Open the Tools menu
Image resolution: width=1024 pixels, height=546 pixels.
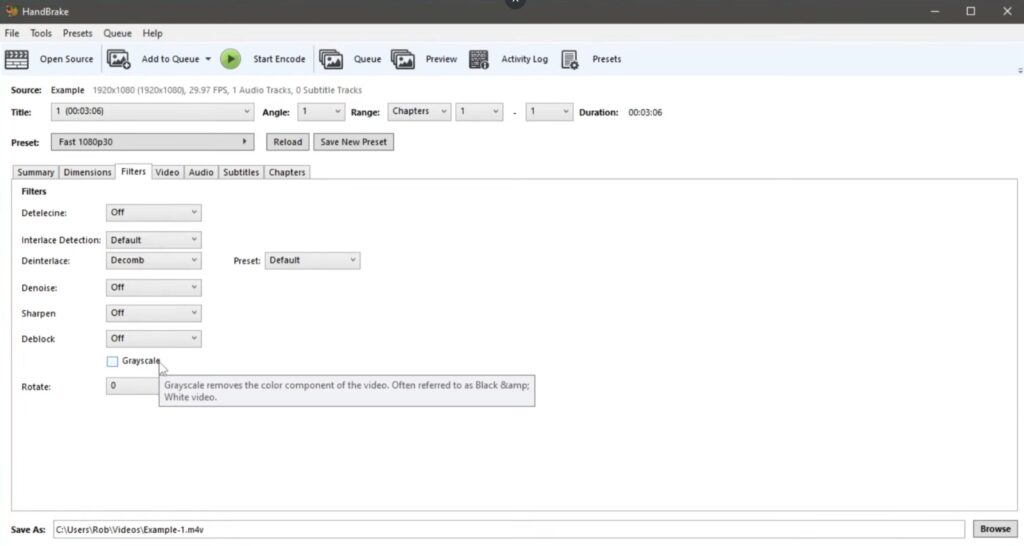point(40,33)
